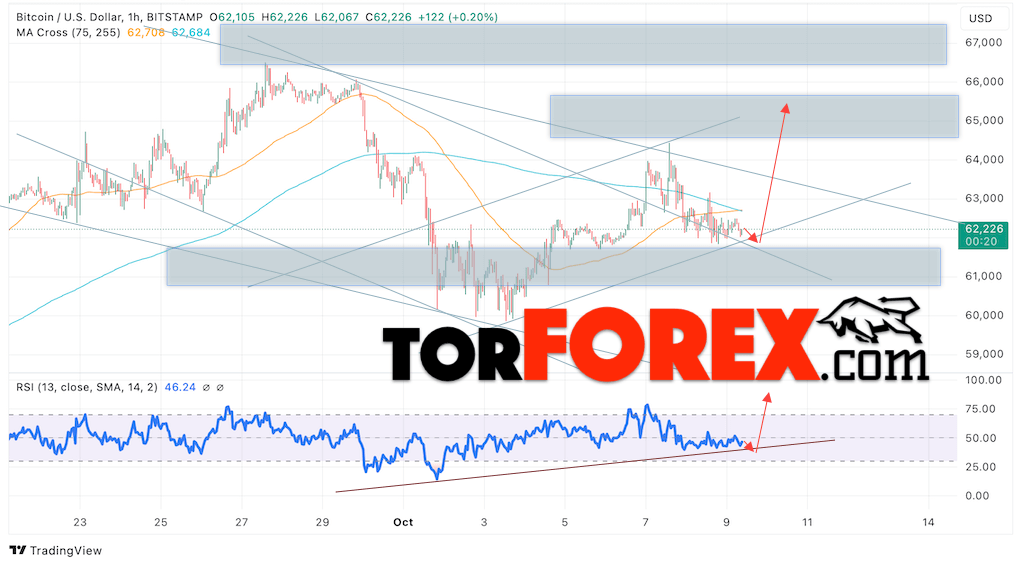Click the green current price tag 62,226
Image resolution: width=1022 pixels, height=566 pixels.
click(984, 235)
